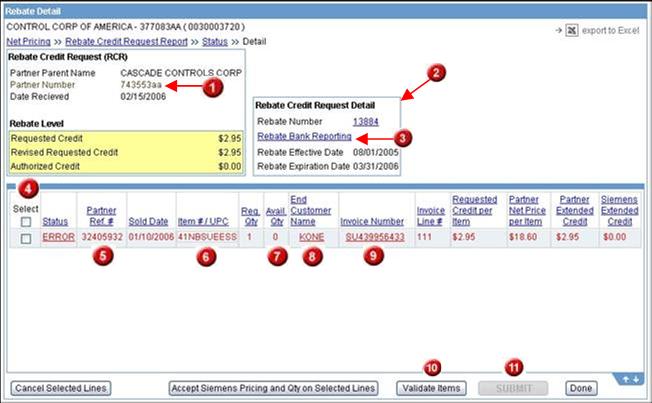
Task: Sort by Partner Net Price per Item
Action: click(527, 210)
